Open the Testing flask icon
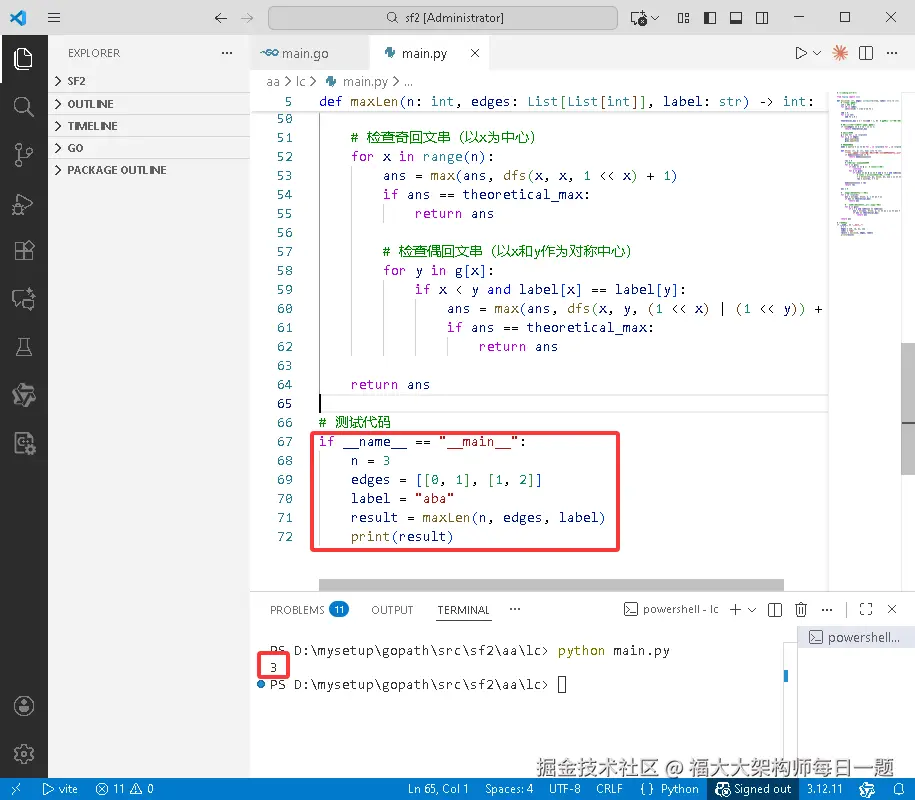The height and width of the screenshot is (800, 915). tap(23, 347)
